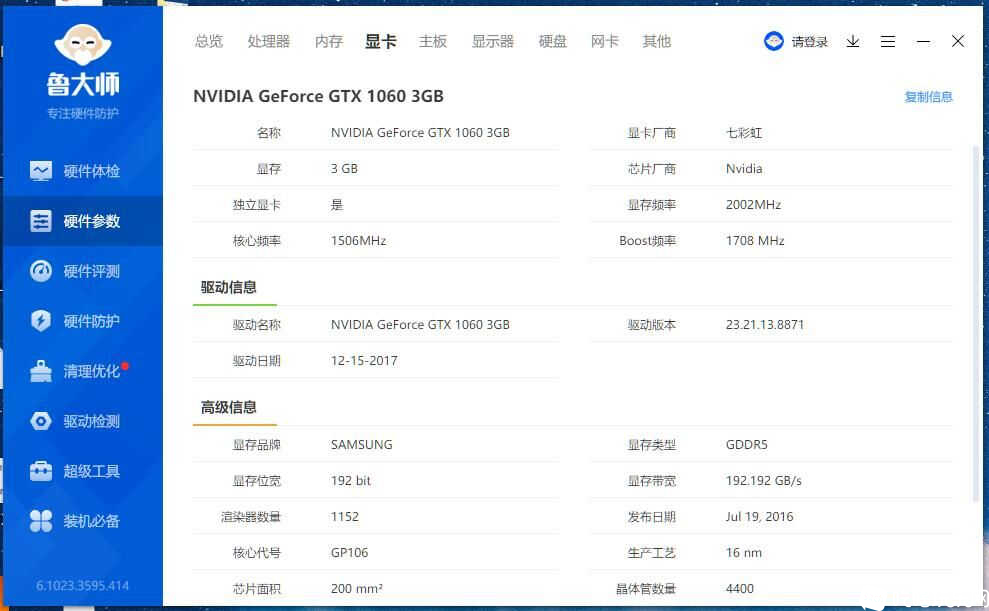Viewport: 989px width, 611px height.
Task: Click the release date Jul 19, 2016
Action: [759, 516]
